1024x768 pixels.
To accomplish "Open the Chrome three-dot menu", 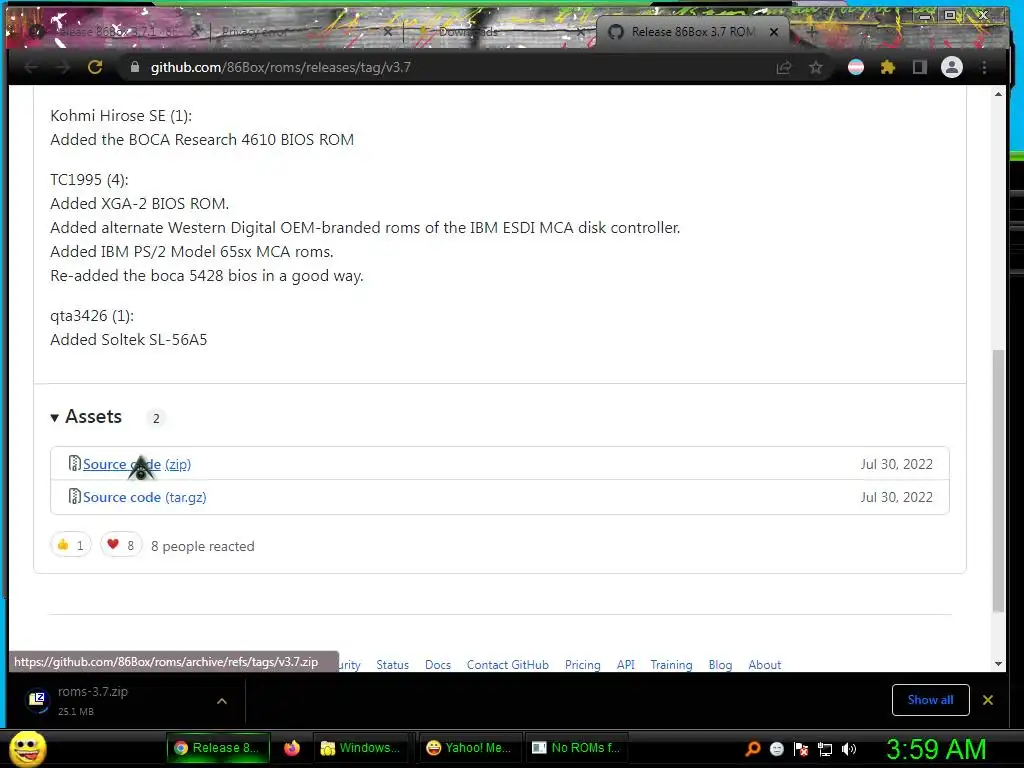I will (x=984, y=67).
